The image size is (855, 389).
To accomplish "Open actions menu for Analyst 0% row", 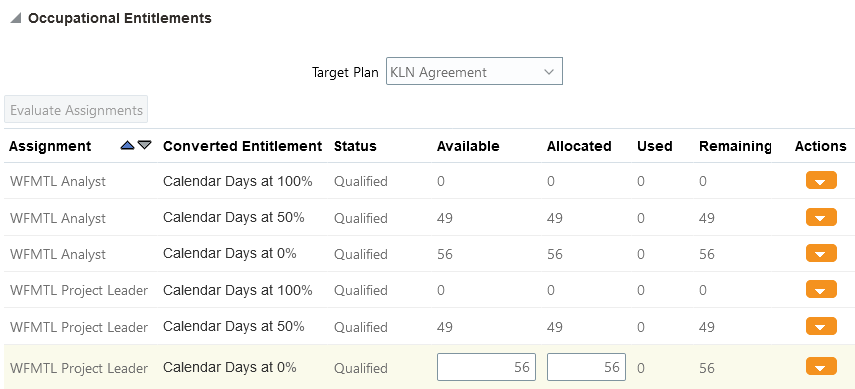I will [x=821, y=254].
